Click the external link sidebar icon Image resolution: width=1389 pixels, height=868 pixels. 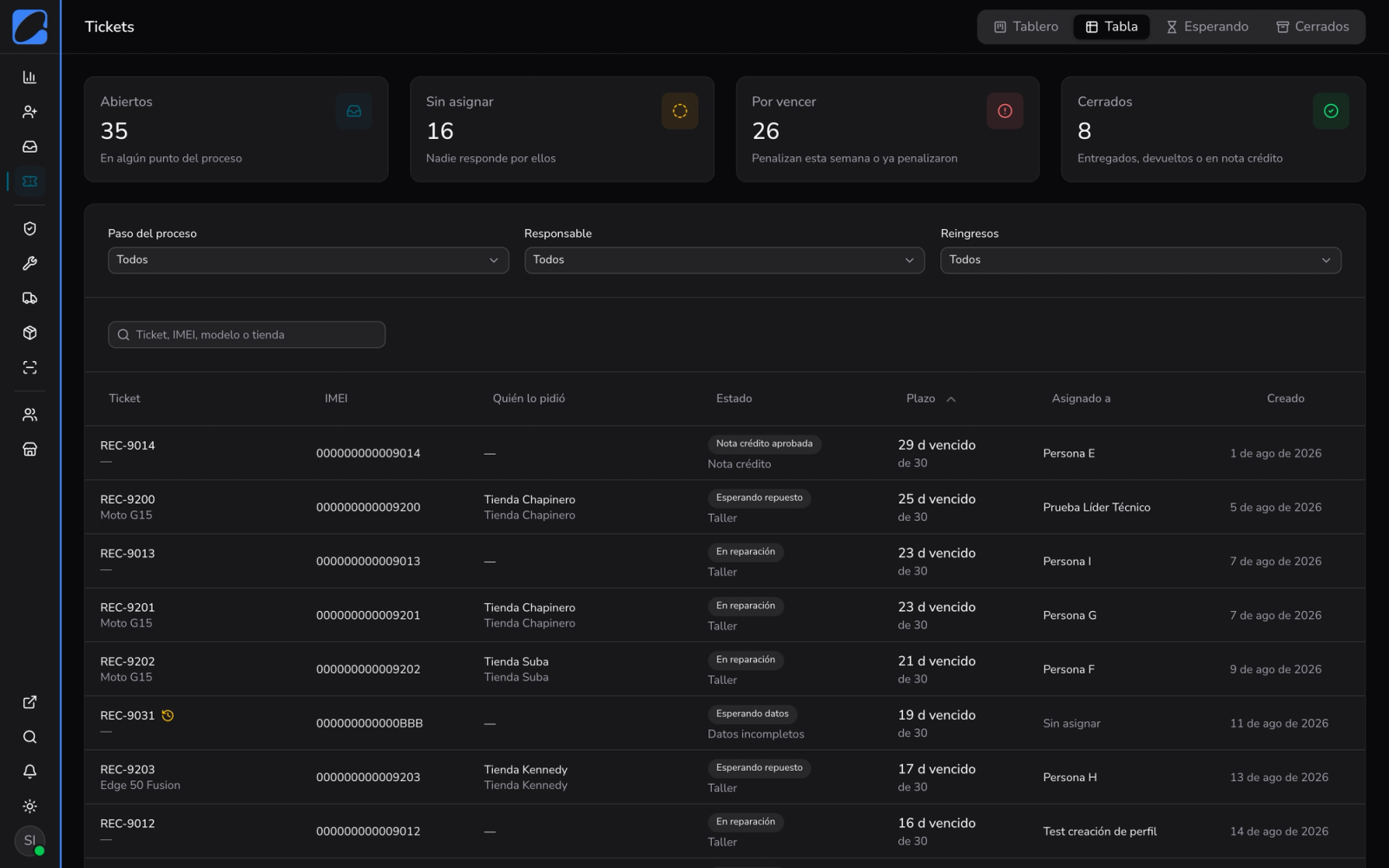coord(30,702)
